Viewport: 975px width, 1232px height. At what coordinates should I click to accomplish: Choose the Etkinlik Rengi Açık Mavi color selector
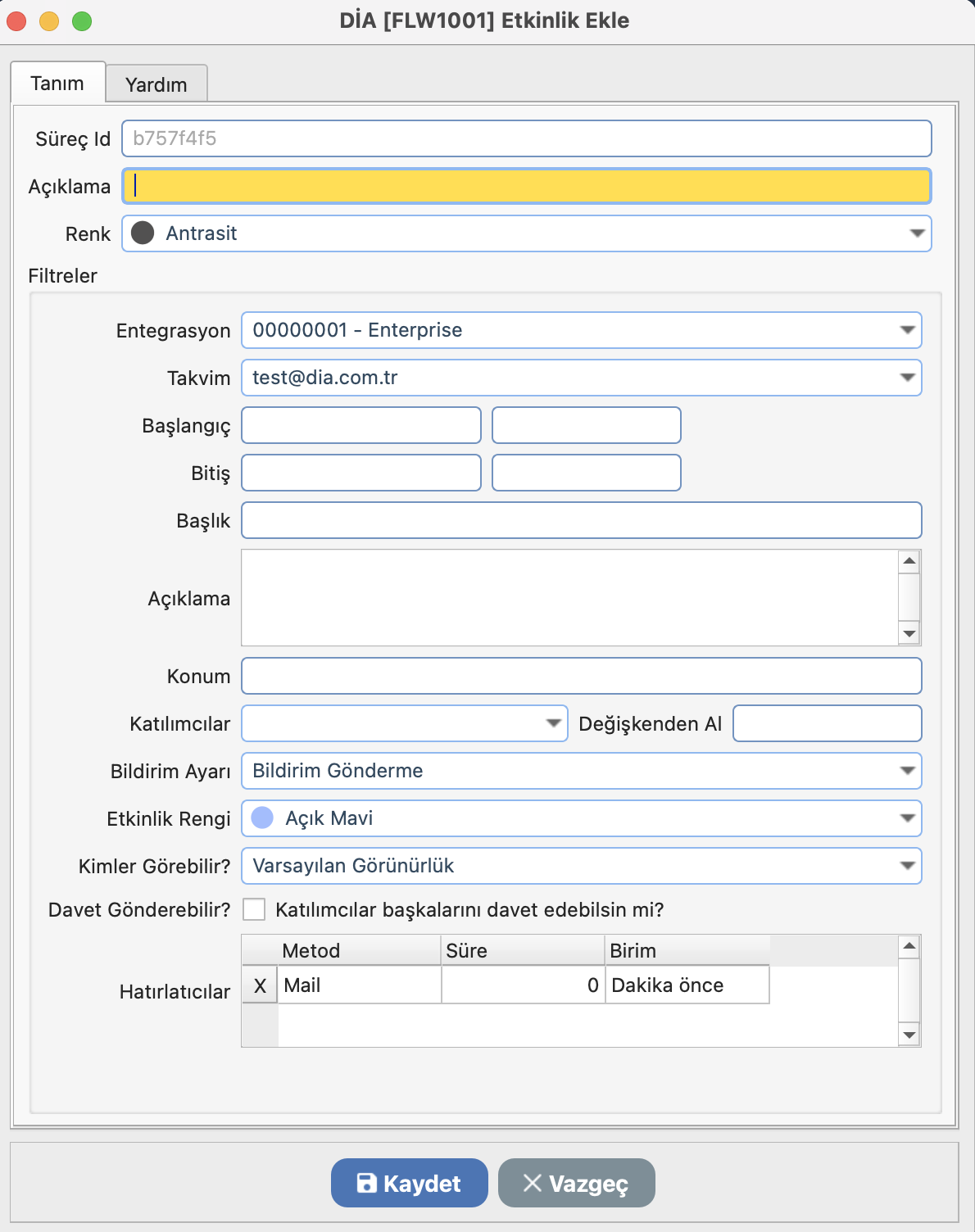pyautogui.click(x=581, y=818)
